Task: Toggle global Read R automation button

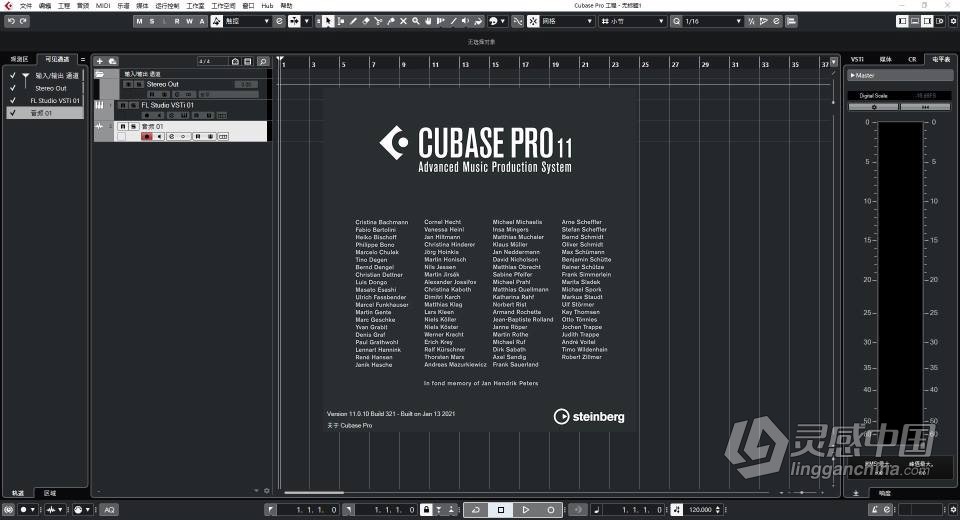Action: pos(177,21)
